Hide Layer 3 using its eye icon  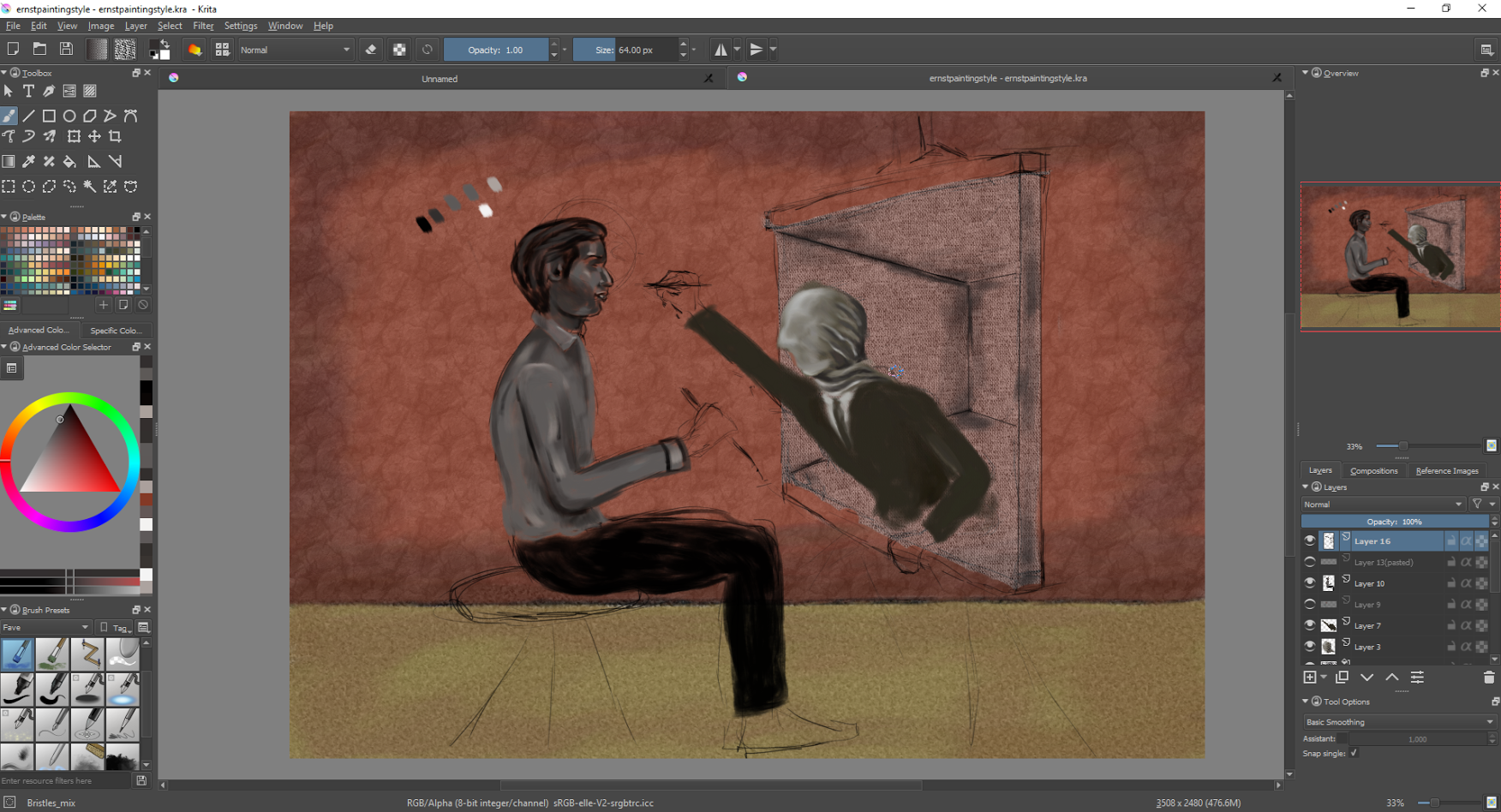click(x=1310, y=646)
